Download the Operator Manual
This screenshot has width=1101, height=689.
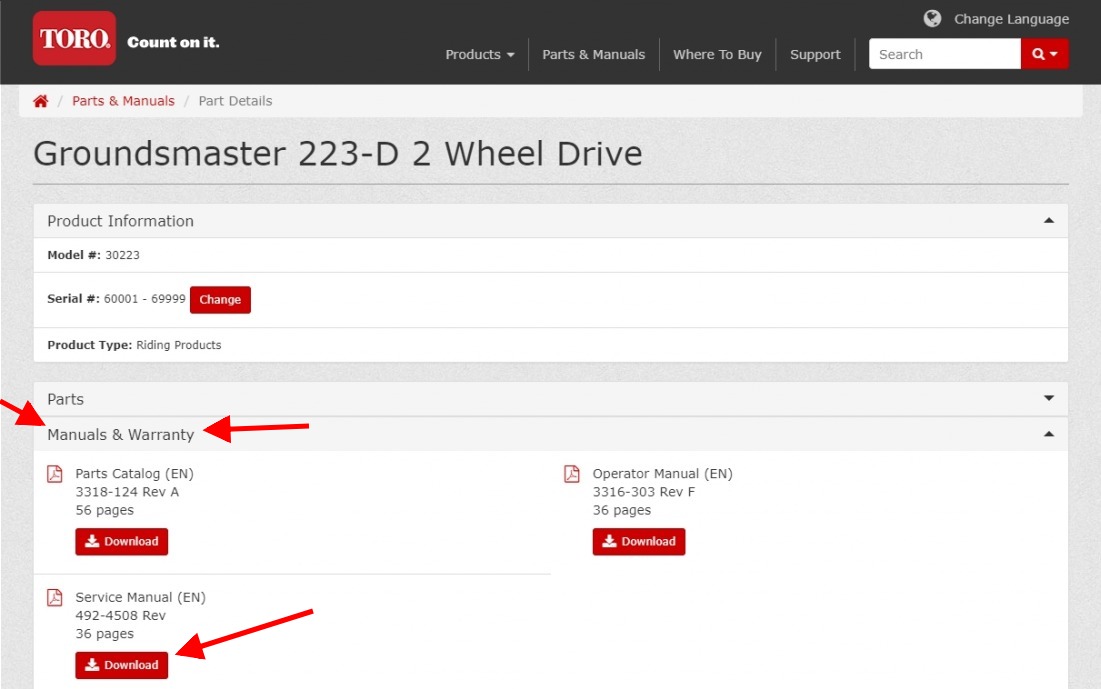tap(639, 542)
